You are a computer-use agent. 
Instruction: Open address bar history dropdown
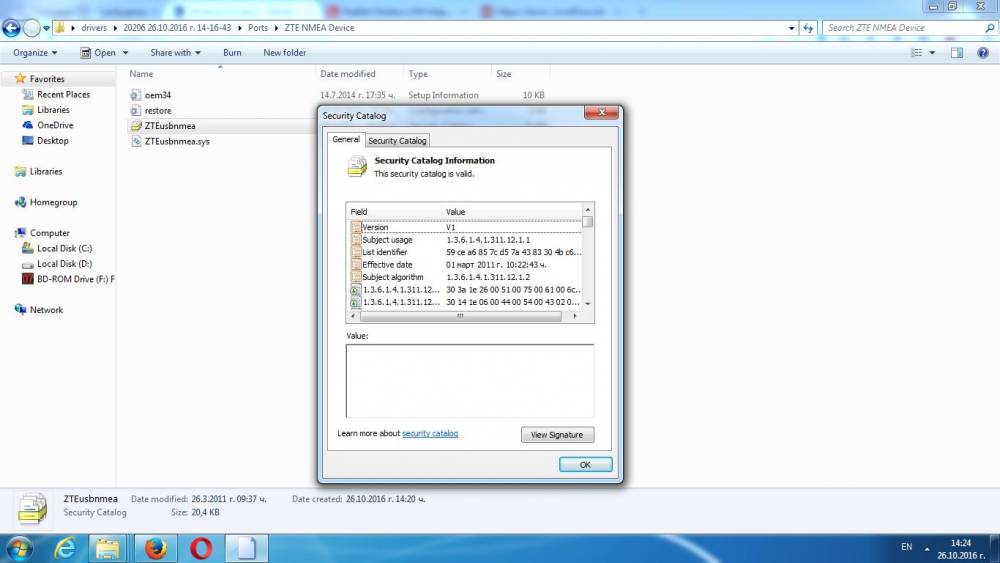(x=791, y=28)
